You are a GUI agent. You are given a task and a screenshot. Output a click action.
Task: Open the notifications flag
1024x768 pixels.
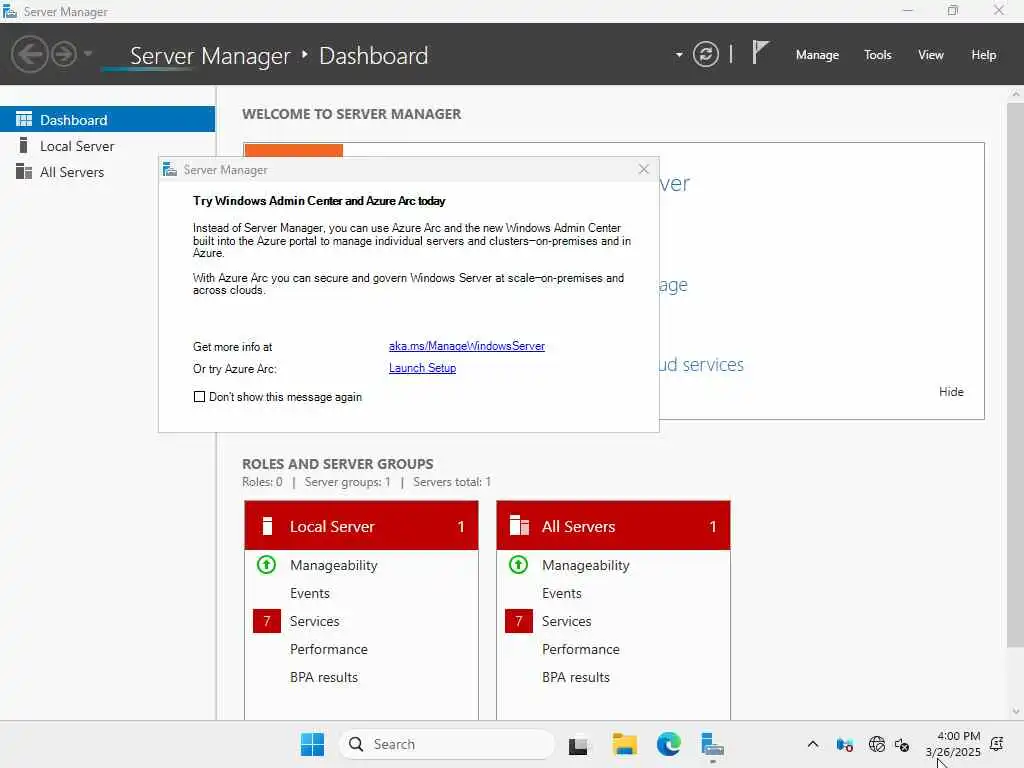click(760, 52)
